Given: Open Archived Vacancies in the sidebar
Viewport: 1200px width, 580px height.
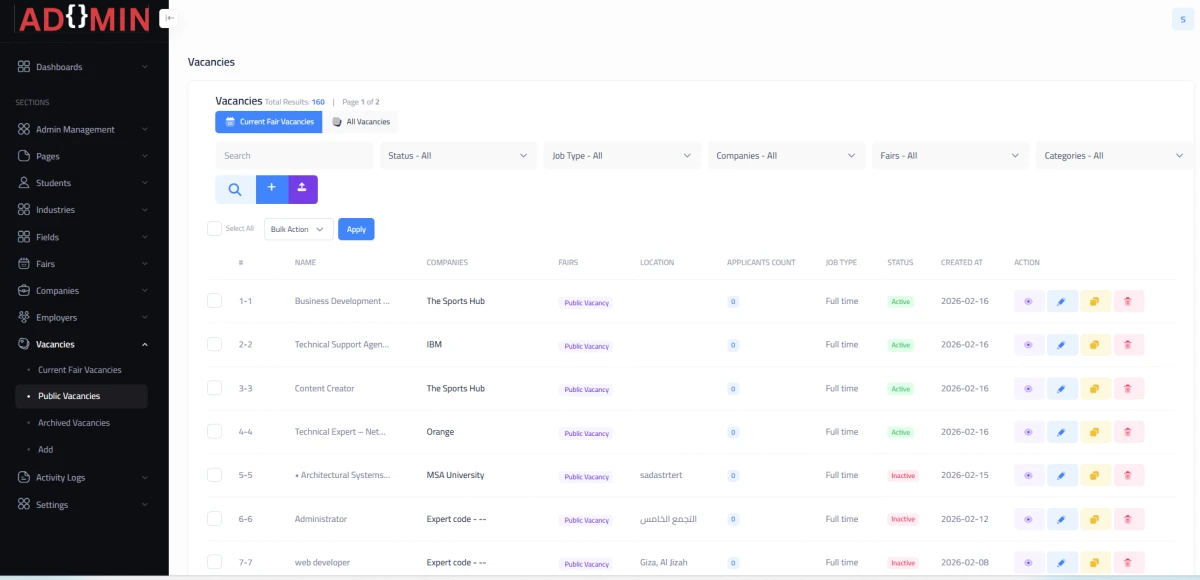Looking at the screenshot, I should pyautogui.click(x=74, y=423).
